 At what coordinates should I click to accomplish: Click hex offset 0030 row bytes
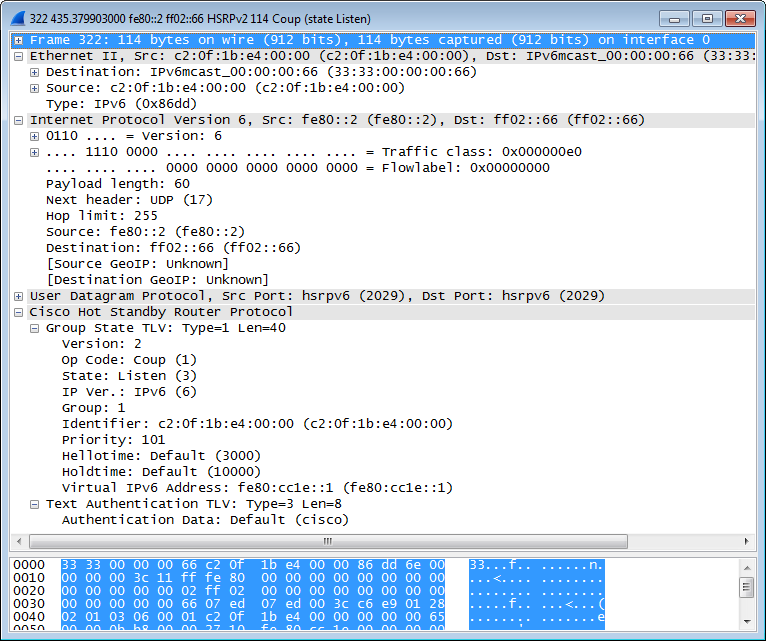coord(253,604)
